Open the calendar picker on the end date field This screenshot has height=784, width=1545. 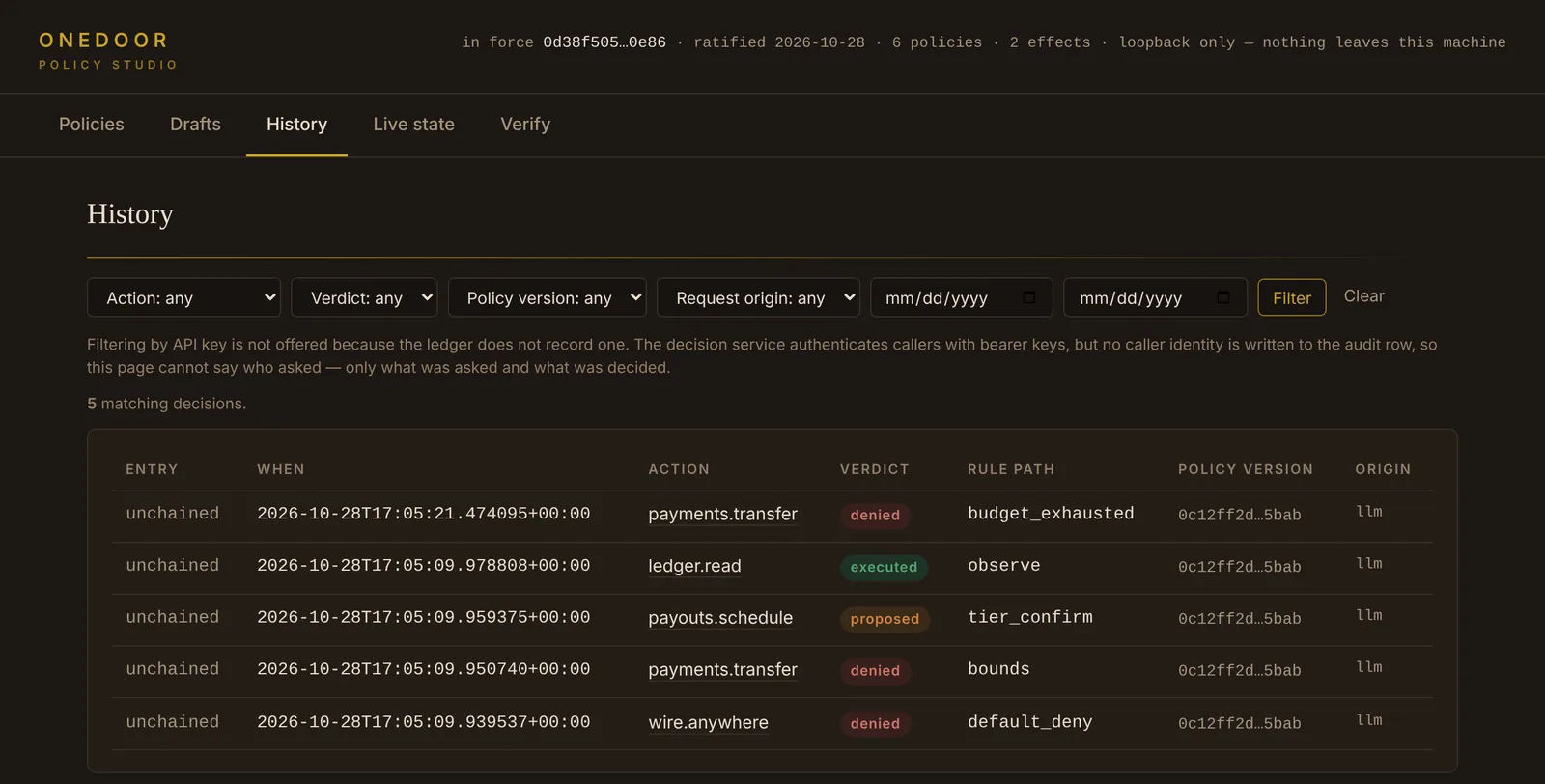point(1223,297)
